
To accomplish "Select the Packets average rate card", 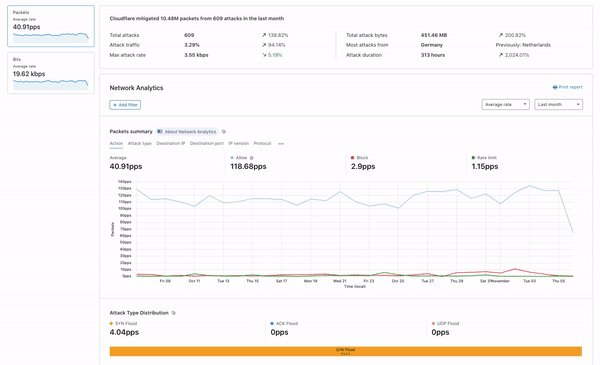I will click(x=51, y=26).
